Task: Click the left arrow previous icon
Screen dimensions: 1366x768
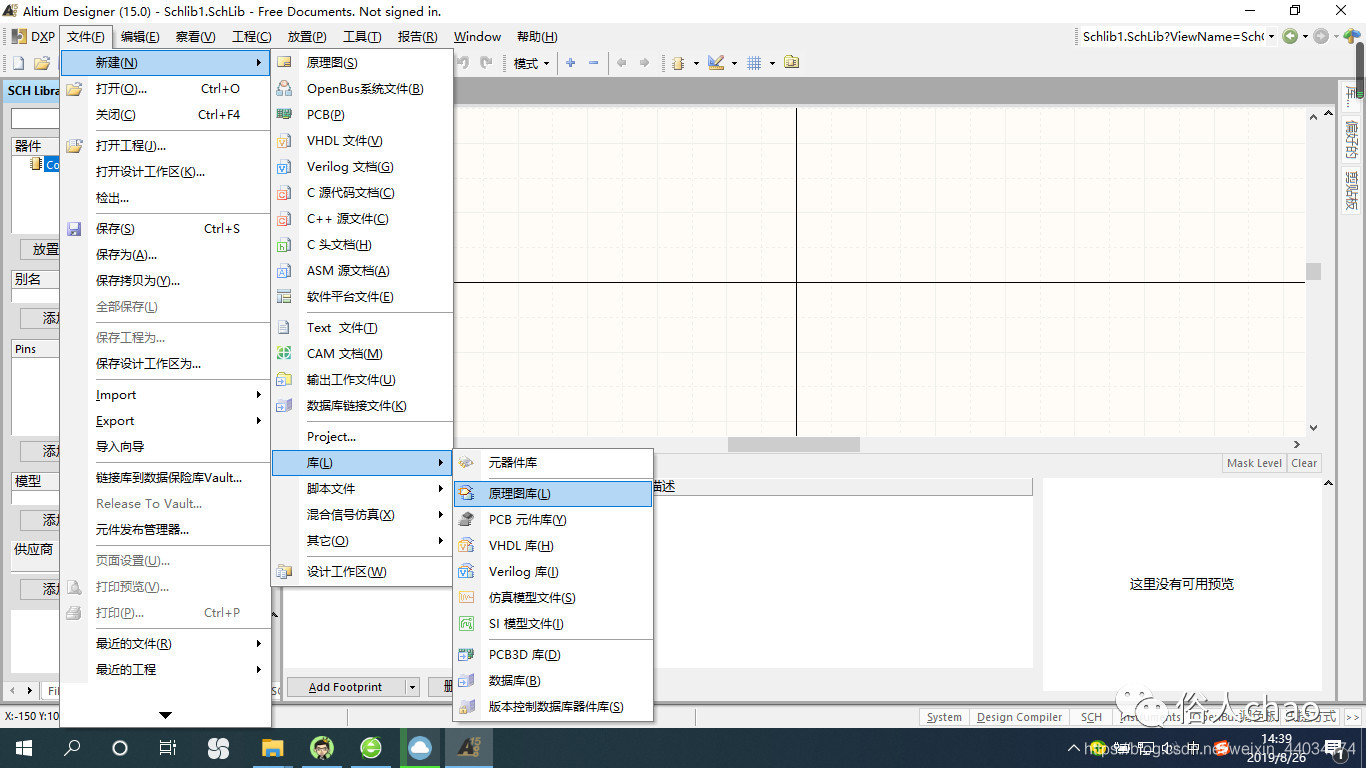Action: 621,63
